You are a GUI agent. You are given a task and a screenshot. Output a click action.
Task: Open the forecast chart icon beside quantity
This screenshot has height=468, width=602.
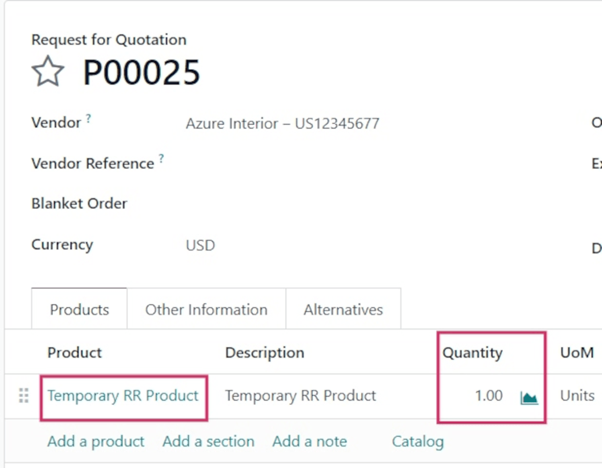(x=529, y=397)
